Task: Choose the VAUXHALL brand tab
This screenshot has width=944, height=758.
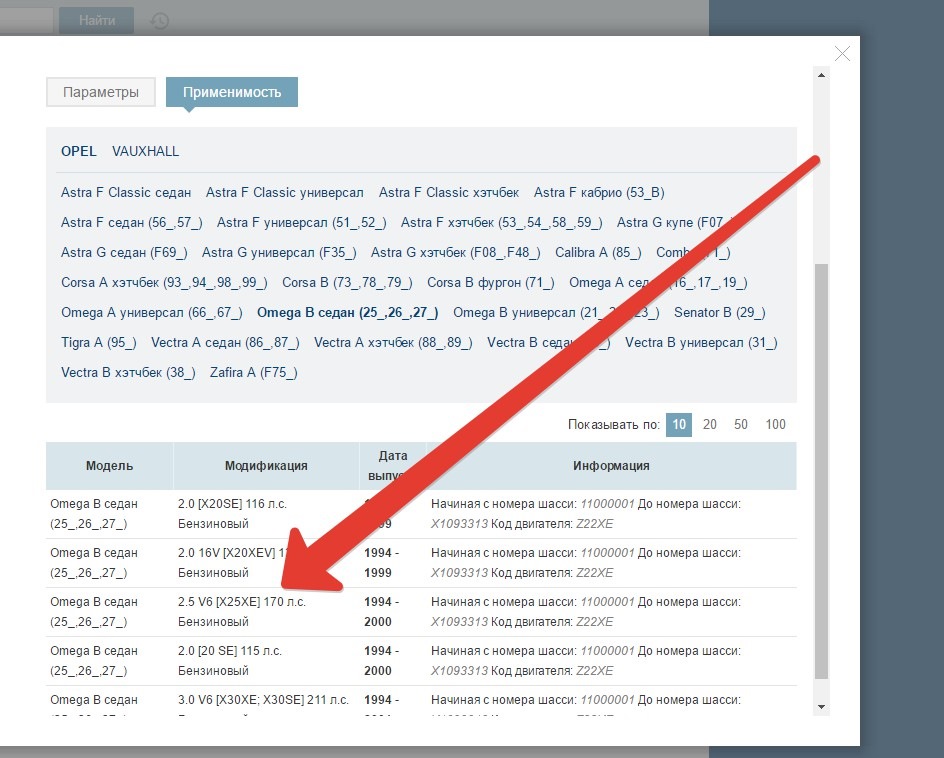Action: [145, 151]
